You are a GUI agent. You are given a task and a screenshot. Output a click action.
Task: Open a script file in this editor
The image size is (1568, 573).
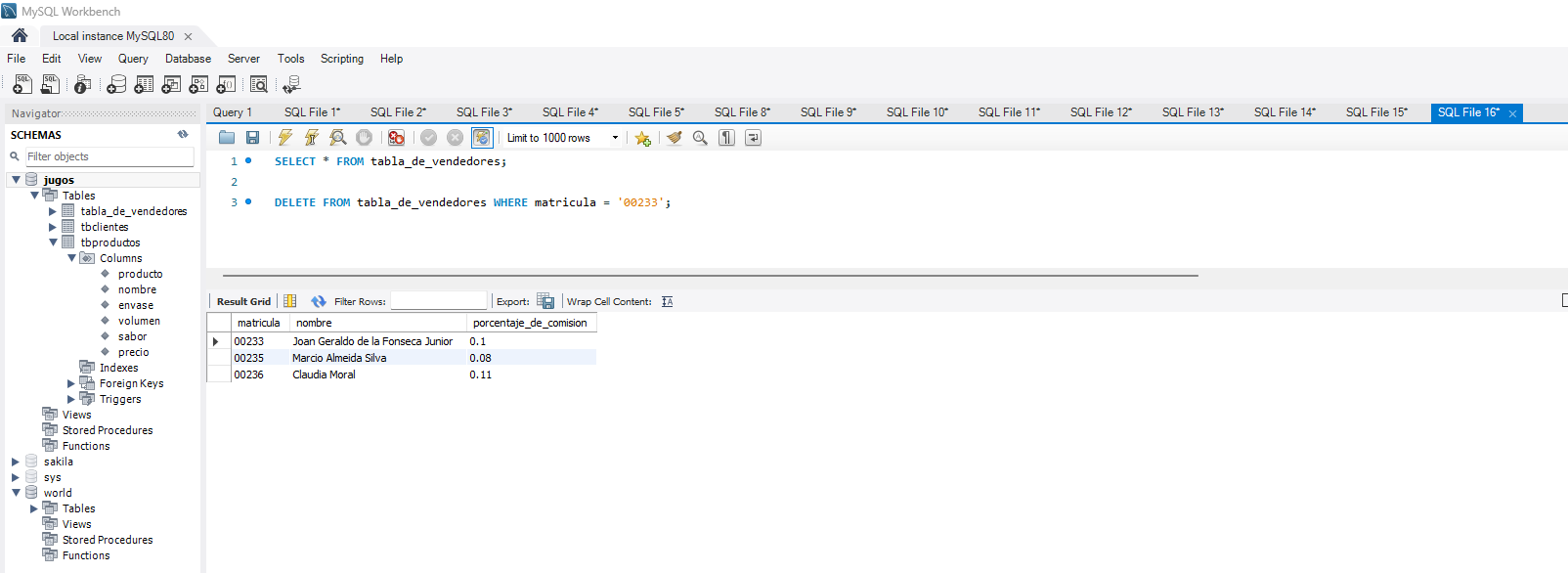coord(227,138)
